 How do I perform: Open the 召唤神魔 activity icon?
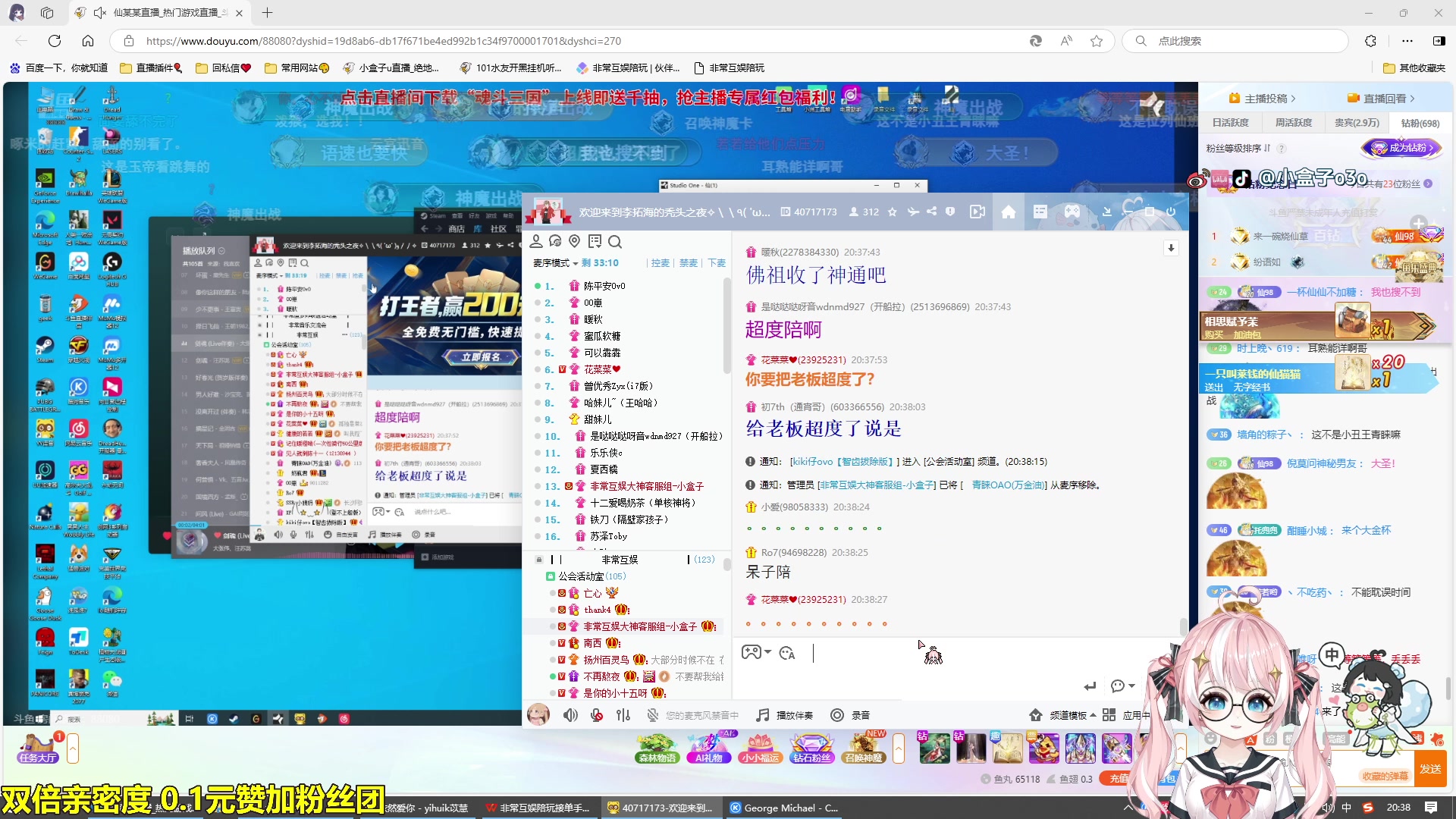[x=864, y=748]
